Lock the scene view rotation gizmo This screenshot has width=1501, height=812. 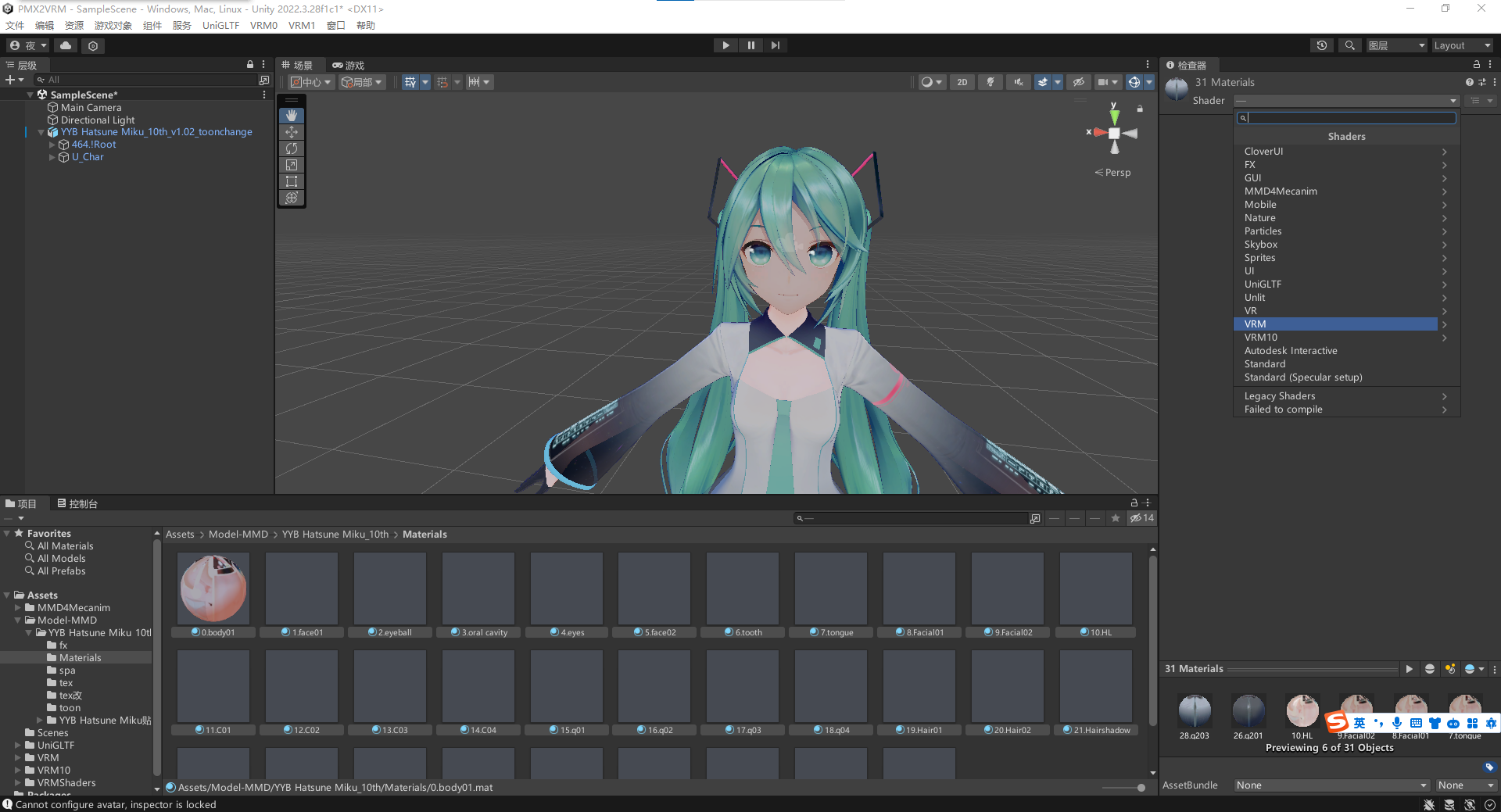tap(1140, 109)
